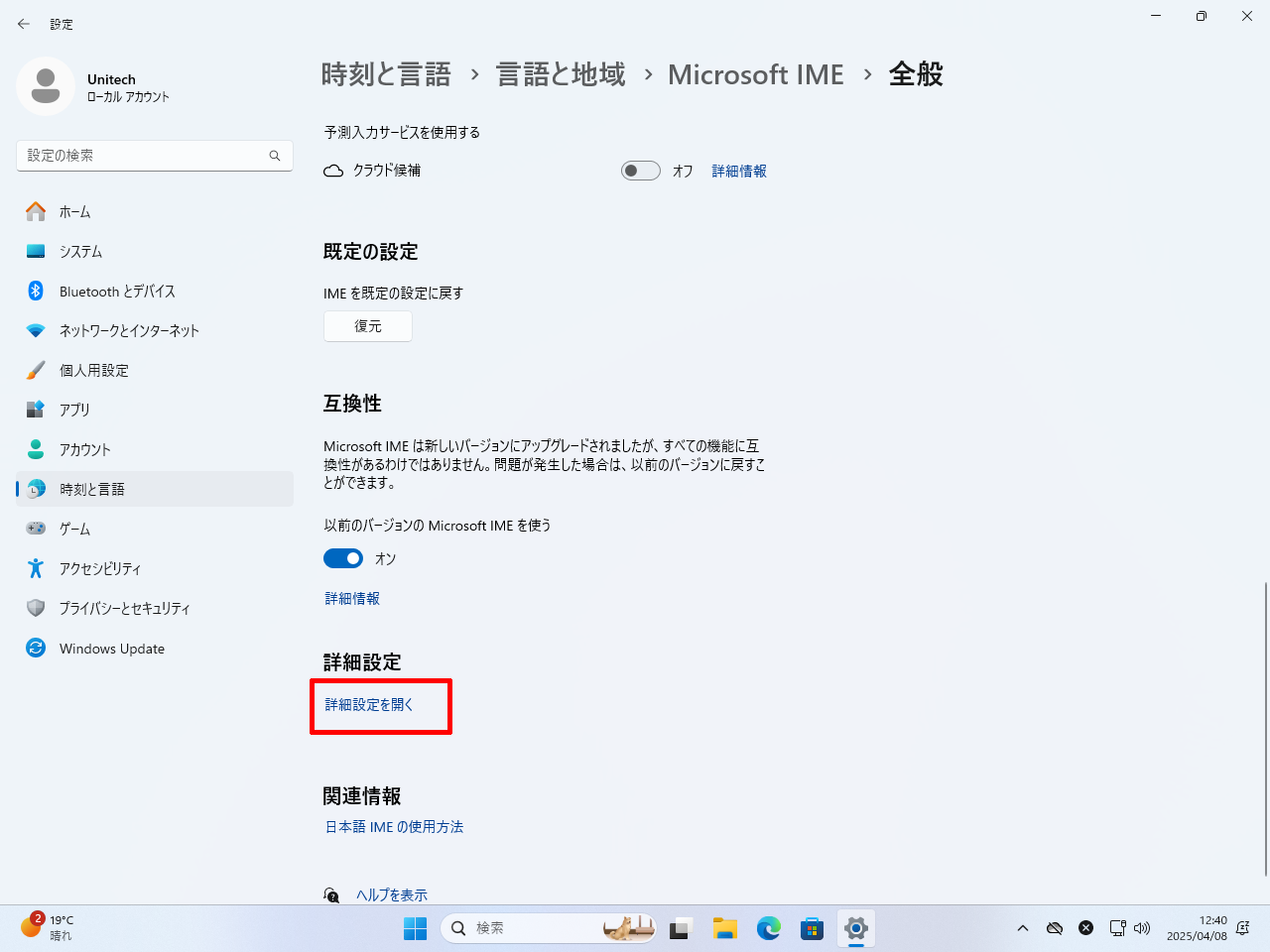Click the Unitech account name
The height and width of the screenshot is (952, 1270).
point(111,79)
